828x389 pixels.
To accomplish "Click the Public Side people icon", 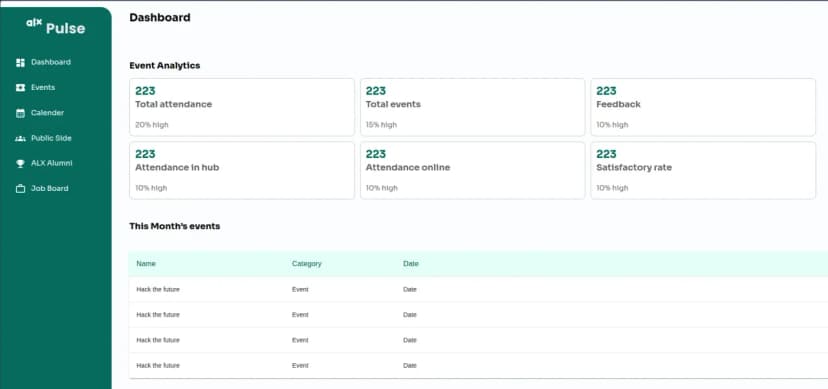I will click(x=21, y=138).
